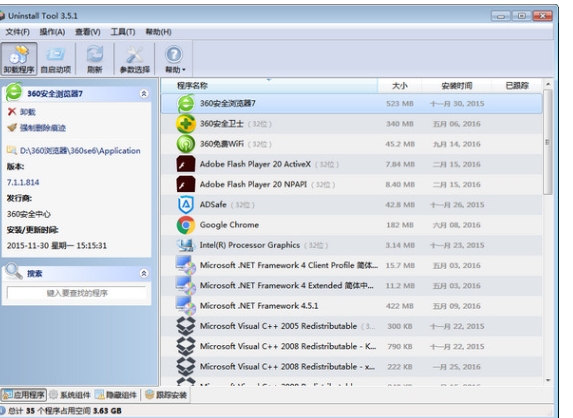Sort by 大小 column header

399,86
